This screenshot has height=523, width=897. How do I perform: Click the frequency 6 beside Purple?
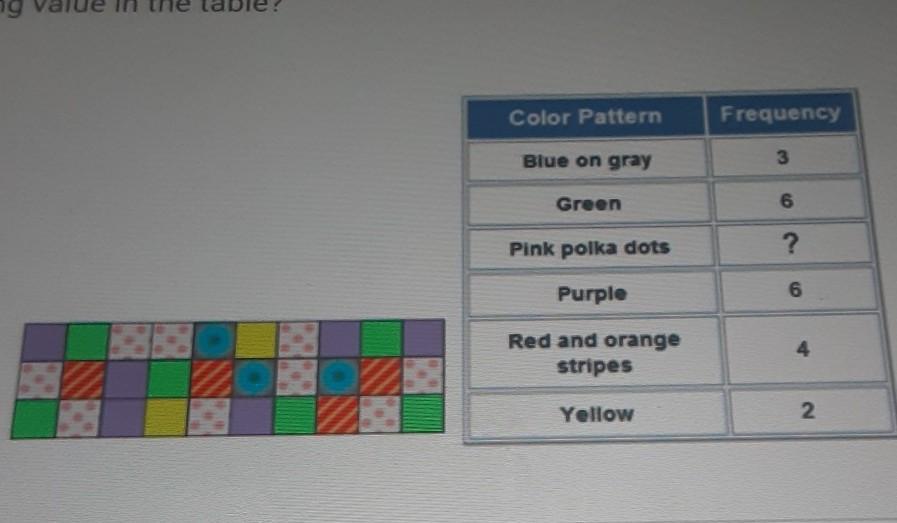[798, 289]
